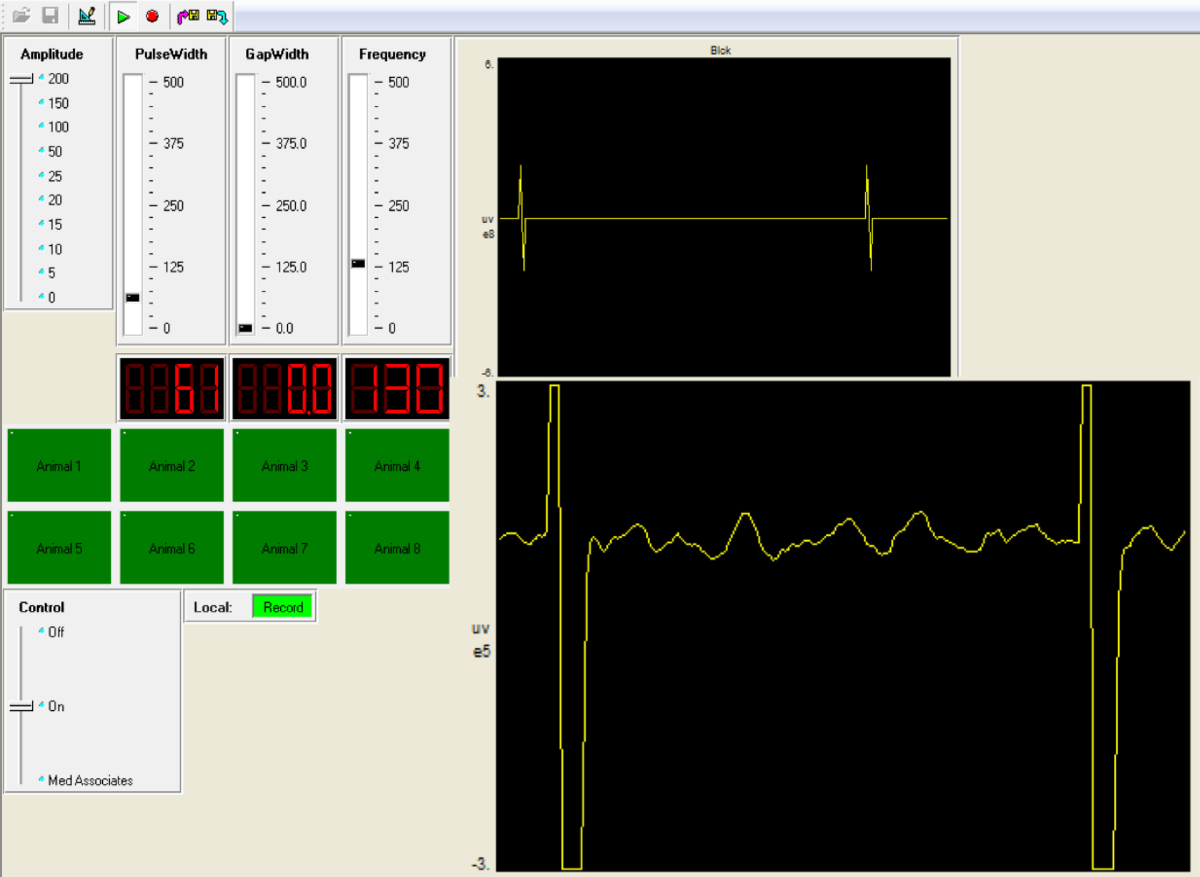The image size is (1200, 877).
Task: Click the Frequency slider handle
Action: (x=358, y=263)
